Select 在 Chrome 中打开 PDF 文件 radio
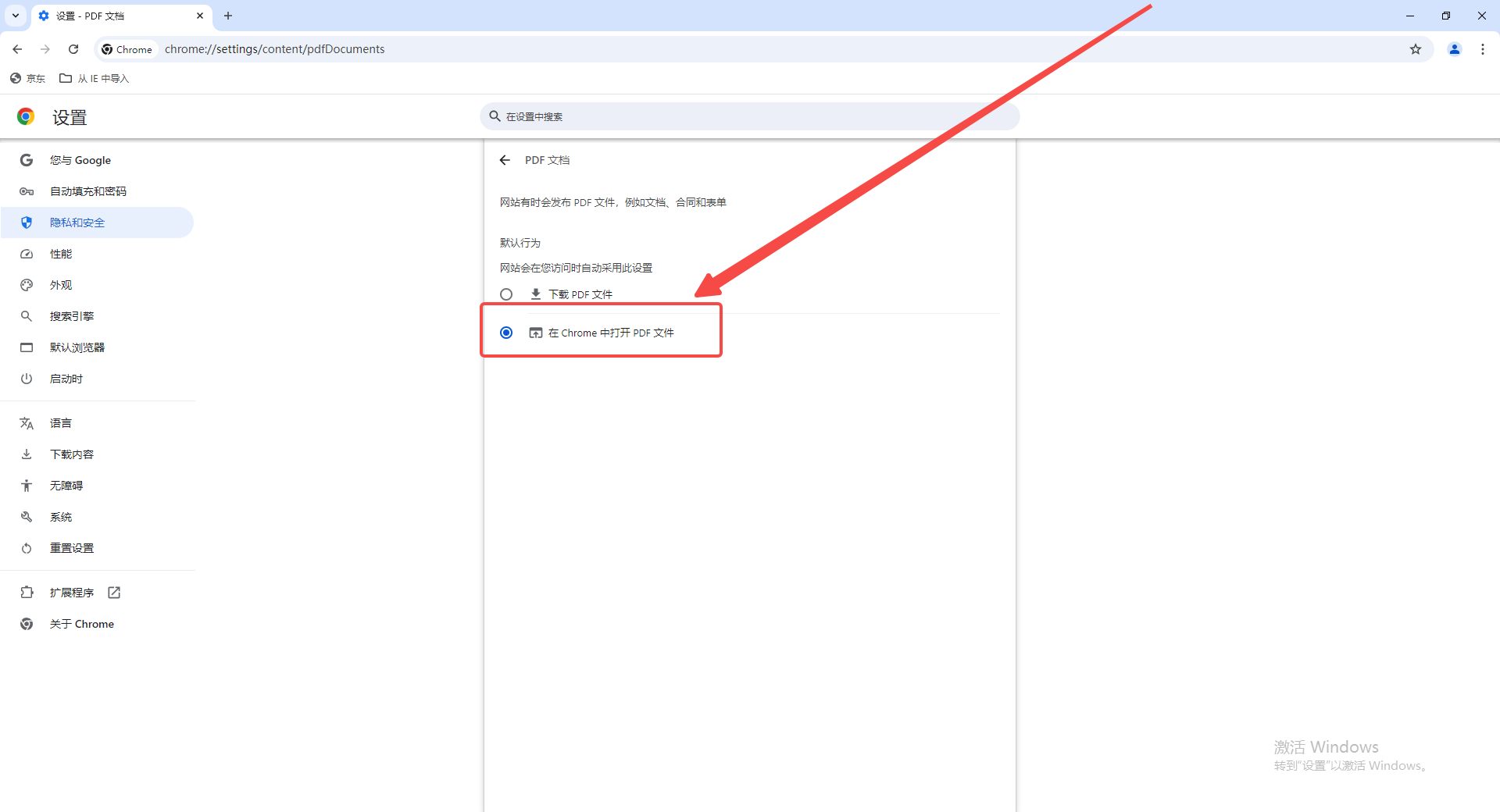Image resolution: width=1500 pixels, height=812 pixels. pyautogui.click(x=506, y=333)
